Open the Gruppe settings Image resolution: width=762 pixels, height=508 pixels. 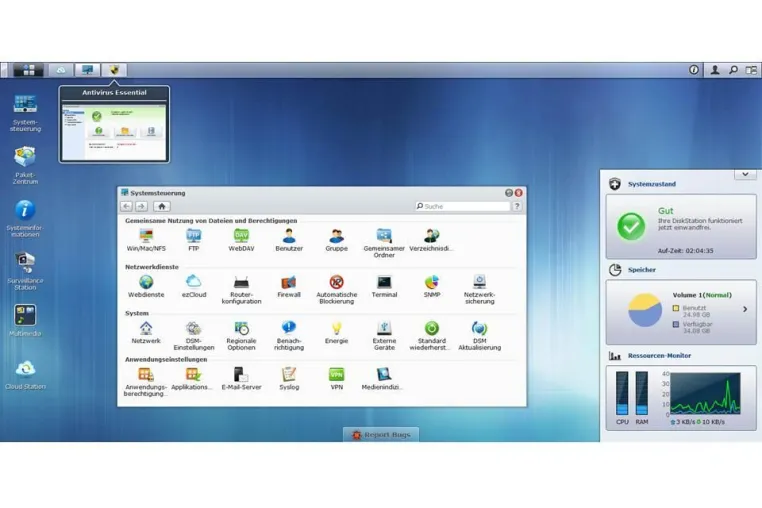336,240
